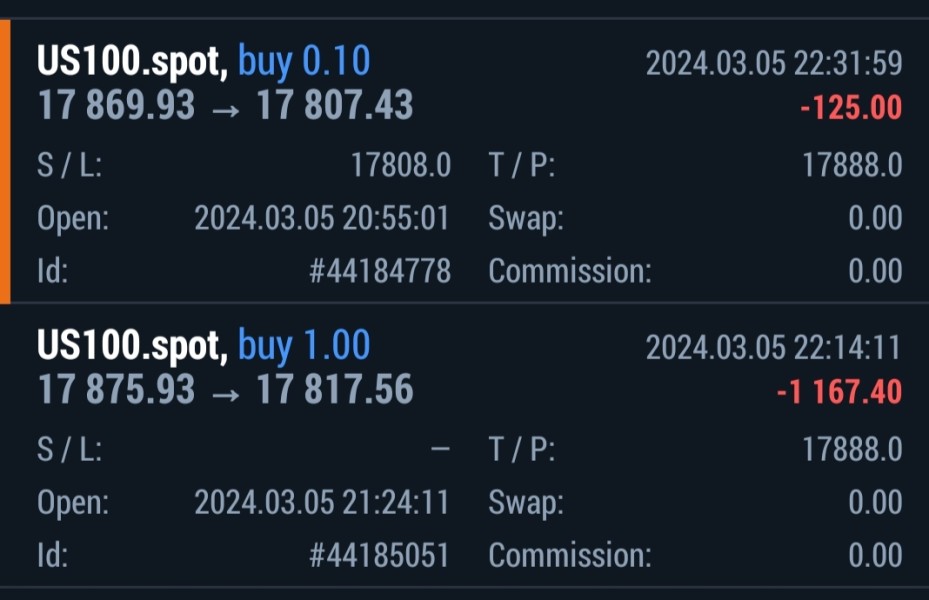Click the close time 2024.03.05 22:31:59
This screenshot has height=600, width=929.
[773, 64]
